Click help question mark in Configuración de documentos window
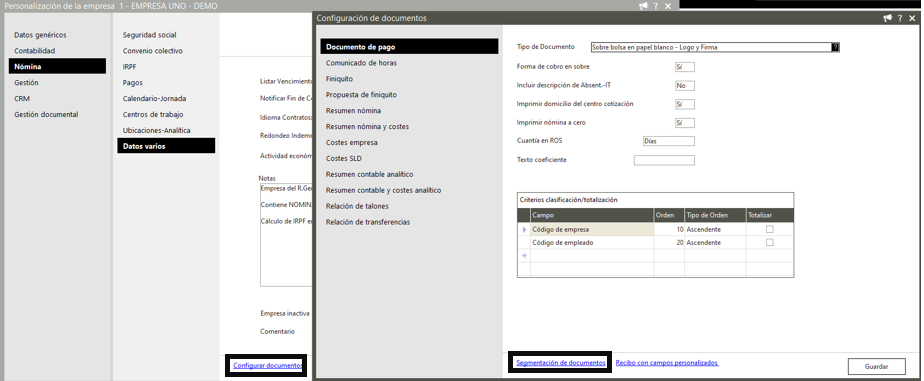924x381 pixels. [x=900, y=18]
